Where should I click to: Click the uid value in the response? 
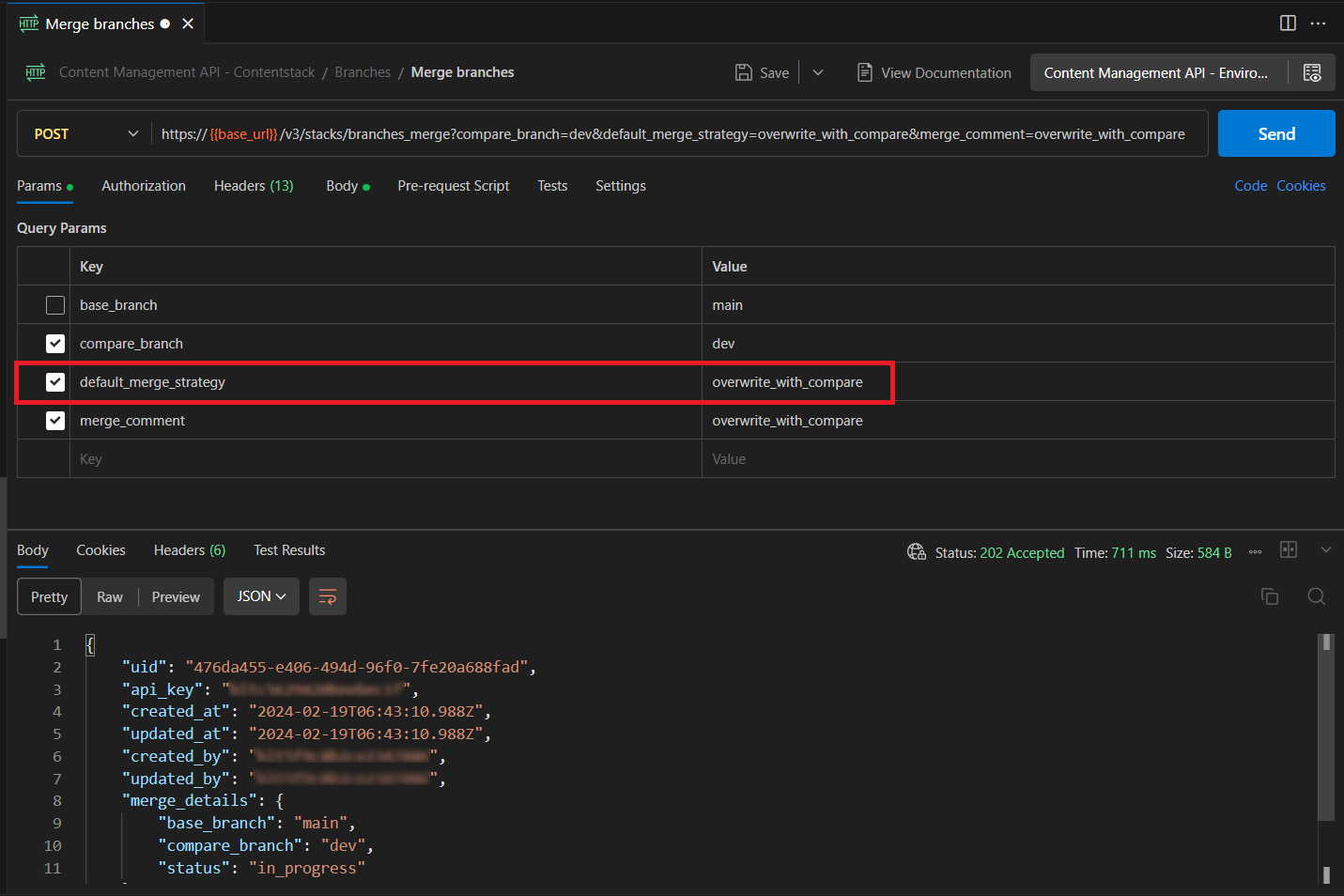(x=357, y=667)
